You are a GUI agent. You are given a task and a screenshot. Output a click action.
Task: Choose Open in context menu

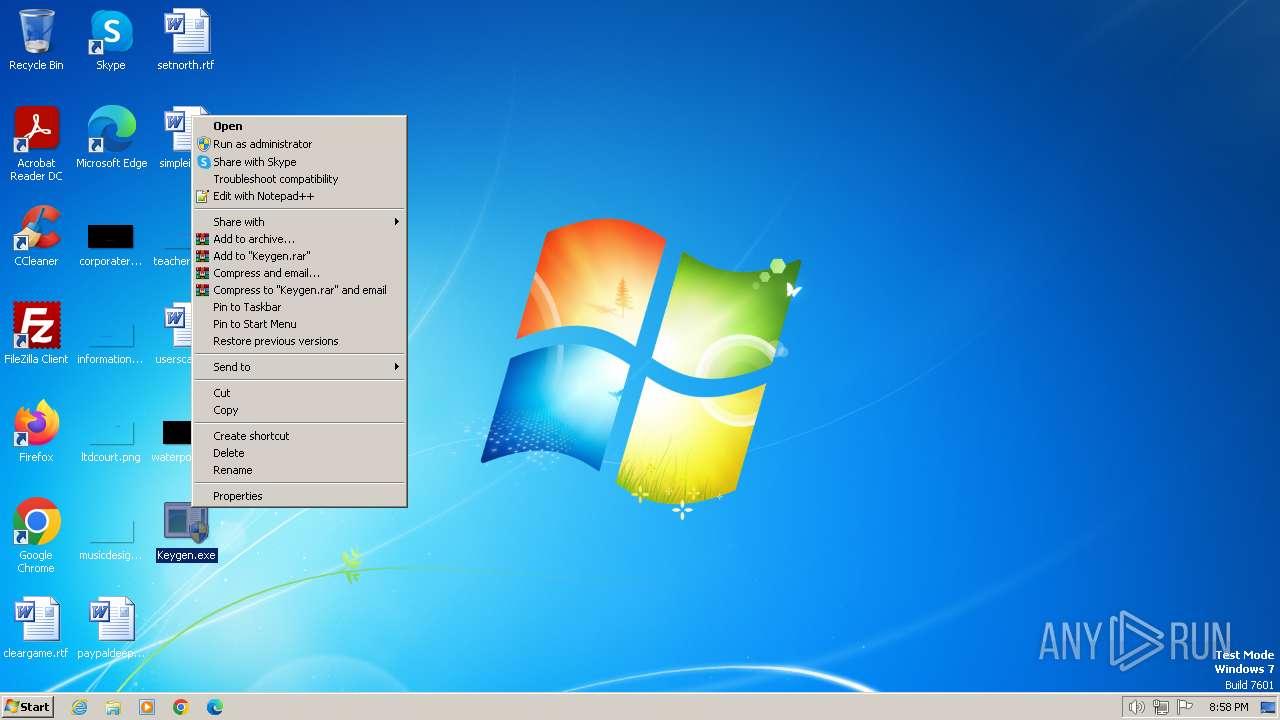coord(300,126)
